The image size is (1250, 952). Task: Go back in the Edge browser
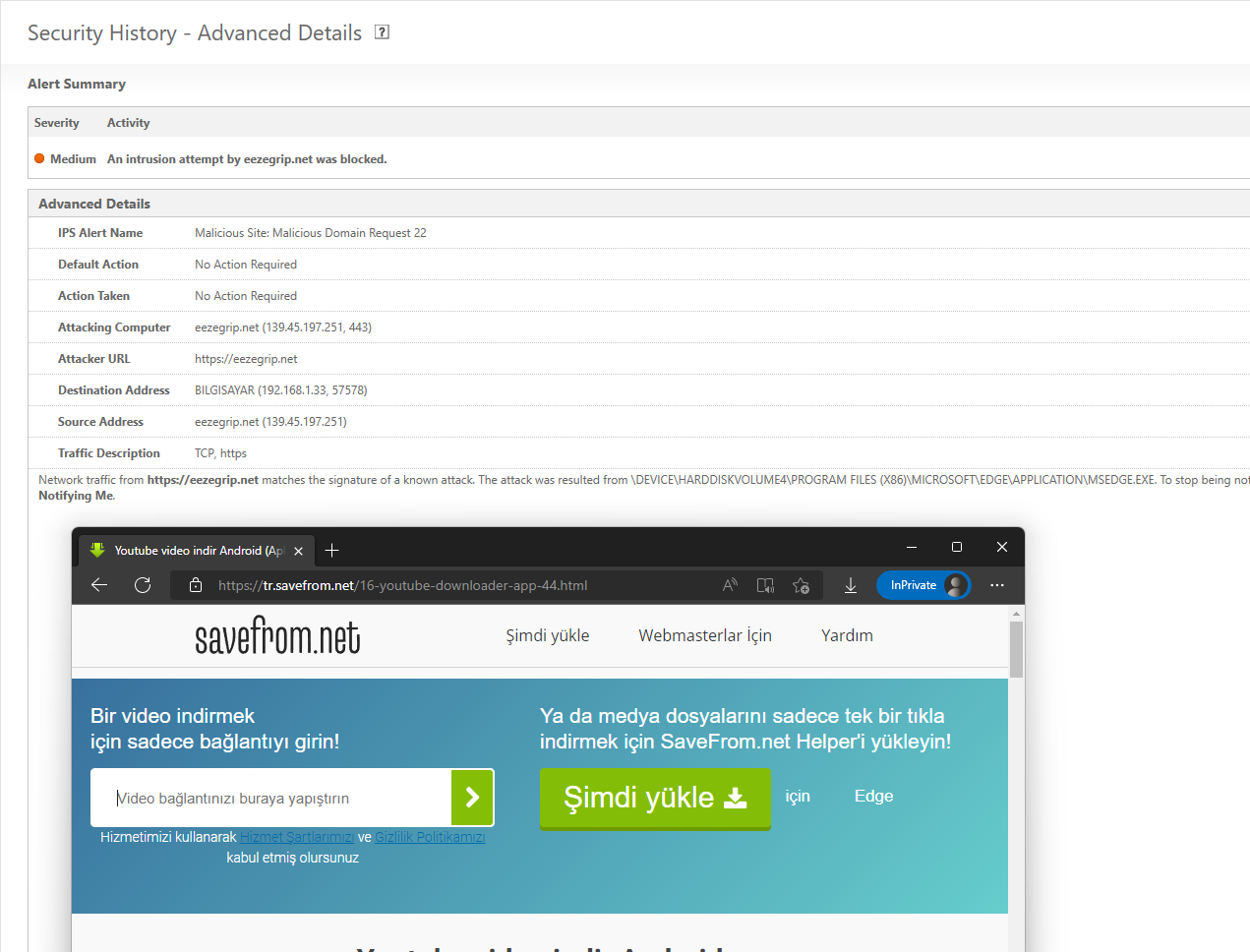pos(99,585)
